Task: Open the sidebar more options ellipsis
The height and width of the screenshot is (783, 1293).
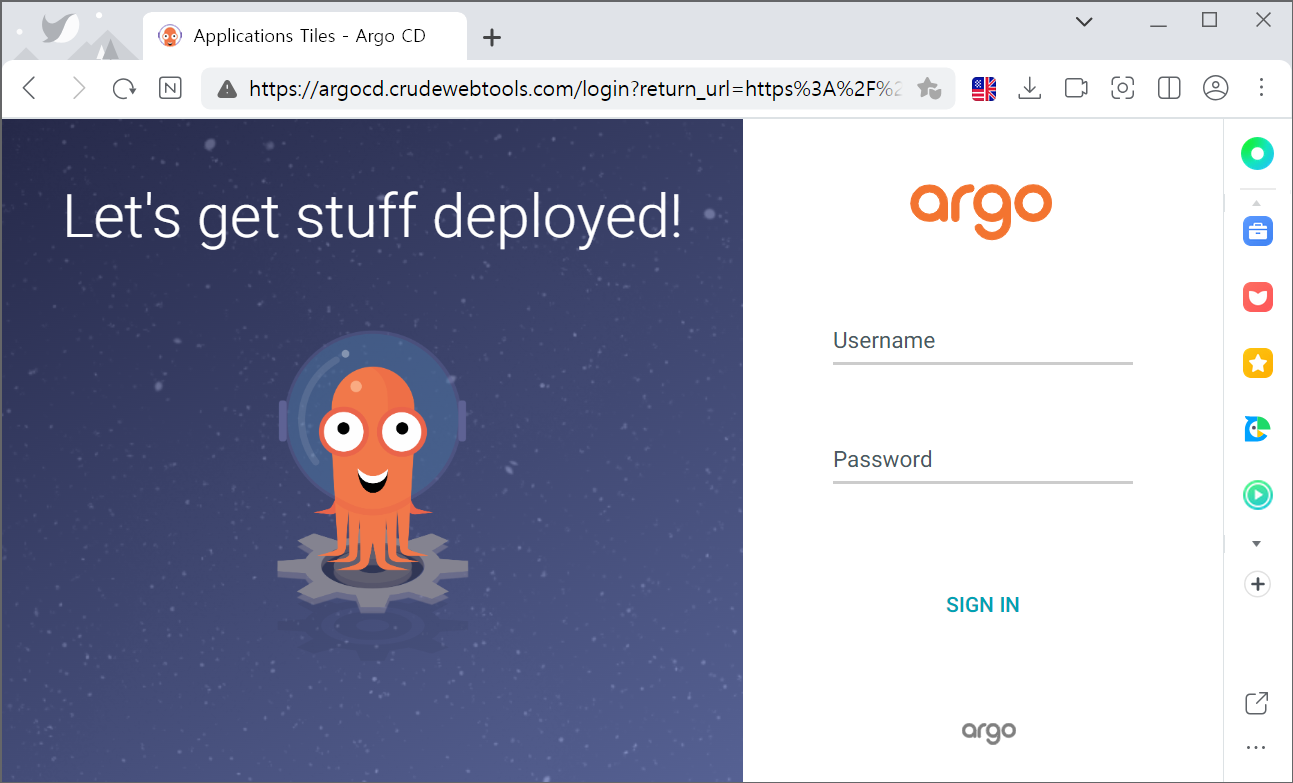Action: tap(1256, 747)
